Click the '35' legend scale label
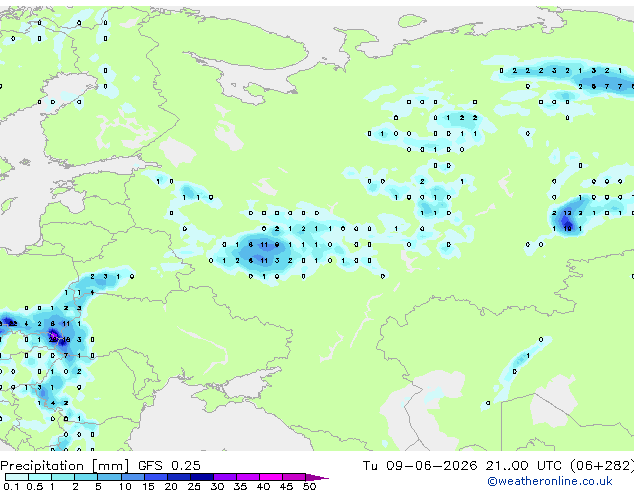The image size is (634, 490). (240, 486)
